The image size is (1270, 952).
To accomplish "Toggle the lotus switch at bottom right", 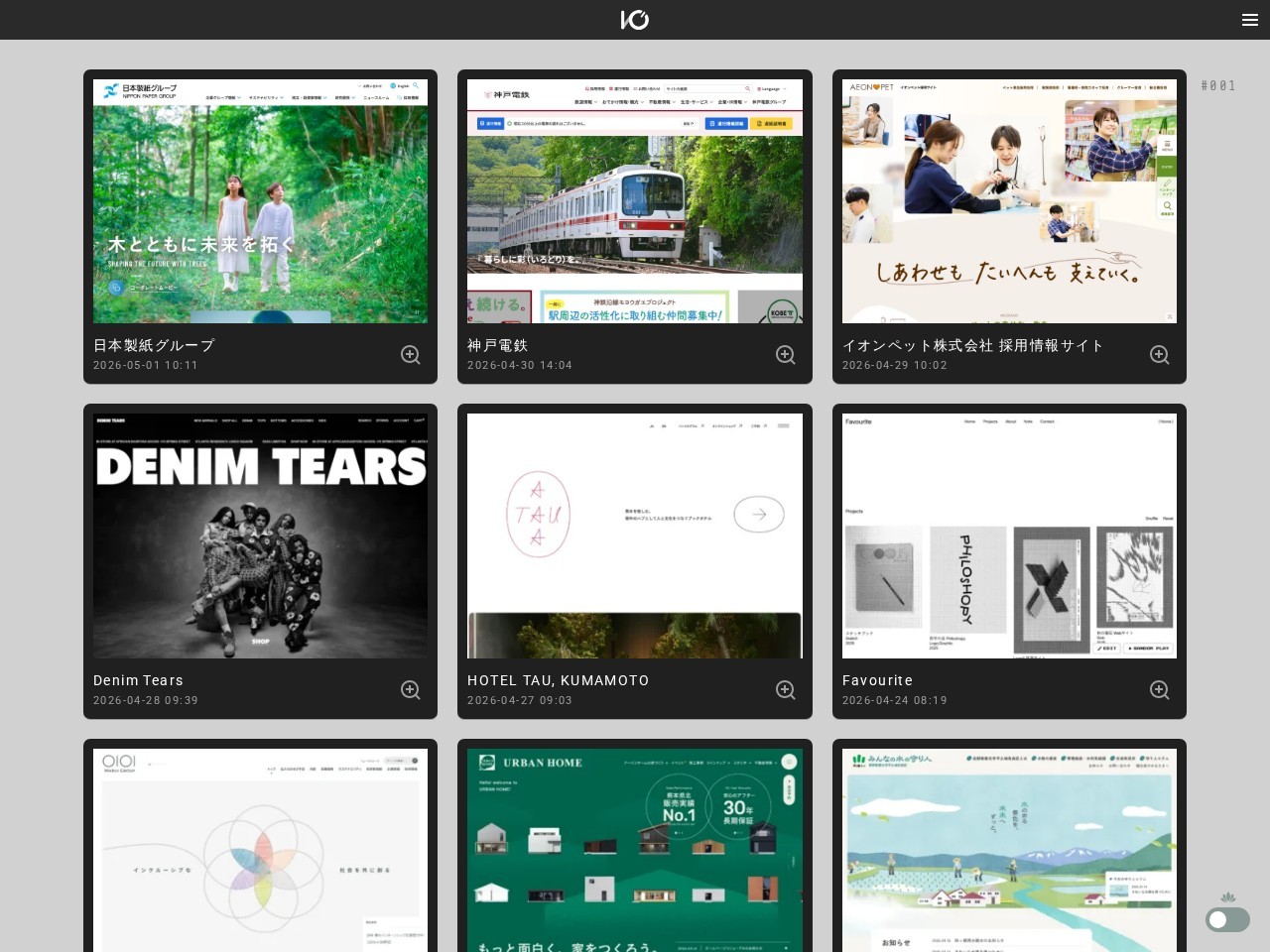I will [1227, 919].
